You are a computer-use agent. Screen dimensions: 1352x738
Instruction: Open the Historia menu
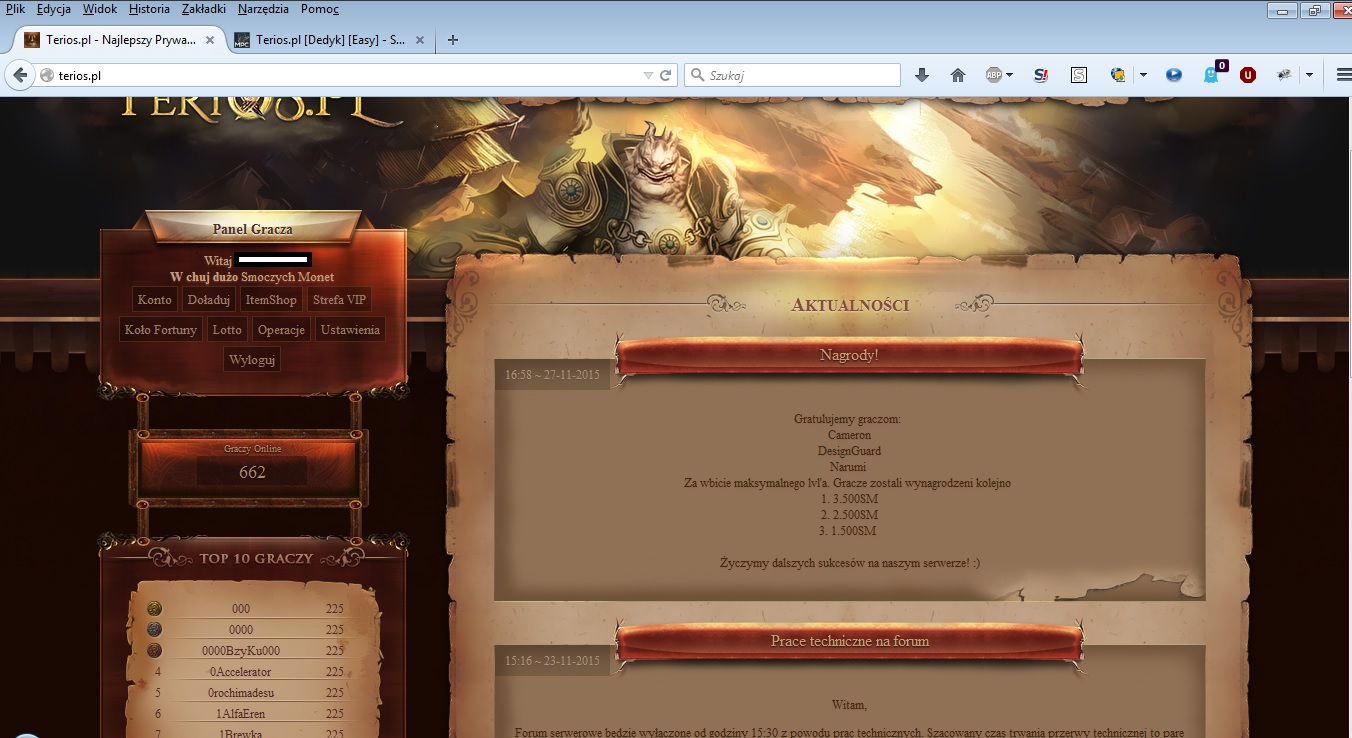[x=150, y=9]
